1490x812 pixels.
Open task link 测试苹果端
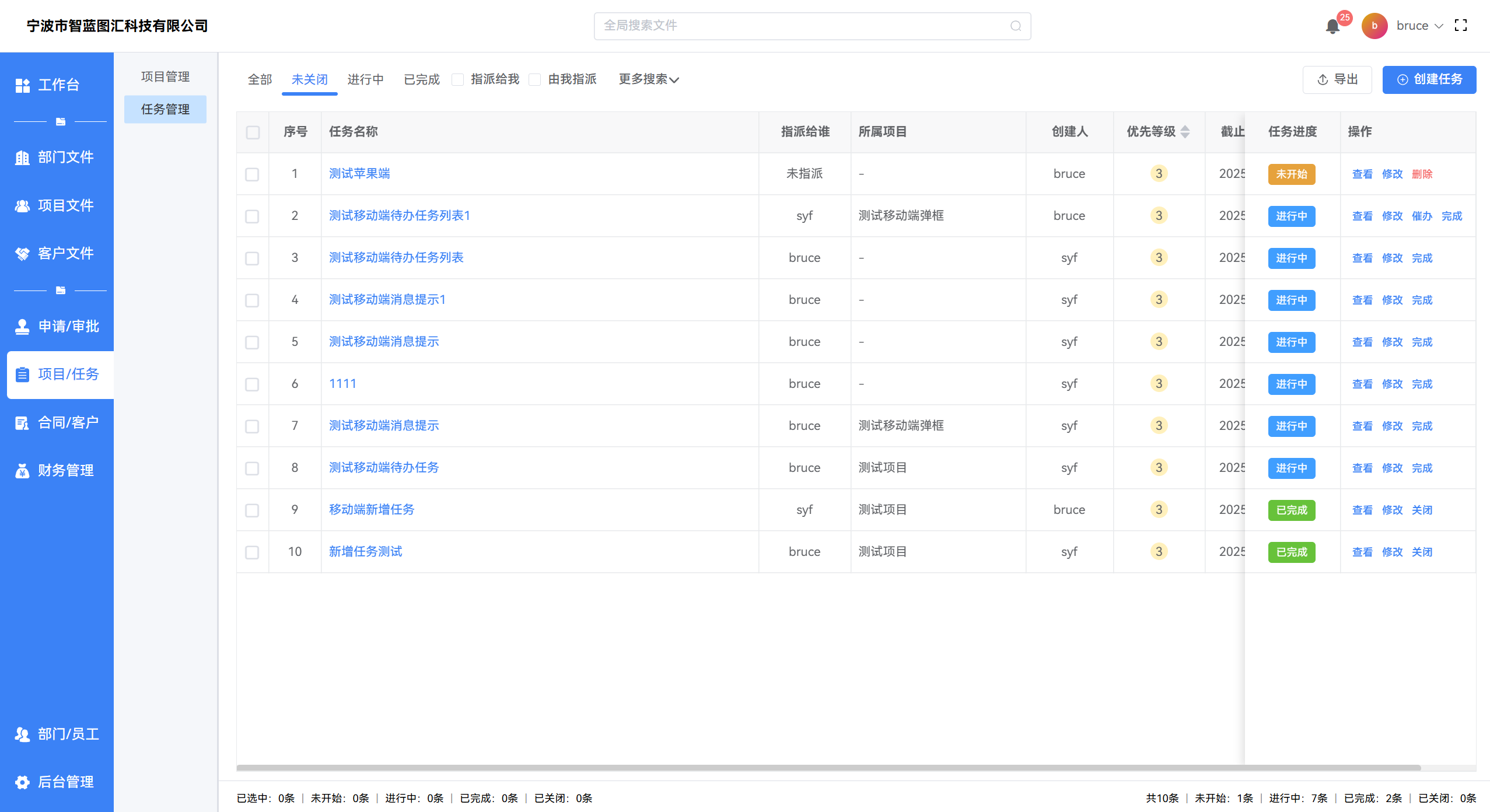tap(359, 173)
